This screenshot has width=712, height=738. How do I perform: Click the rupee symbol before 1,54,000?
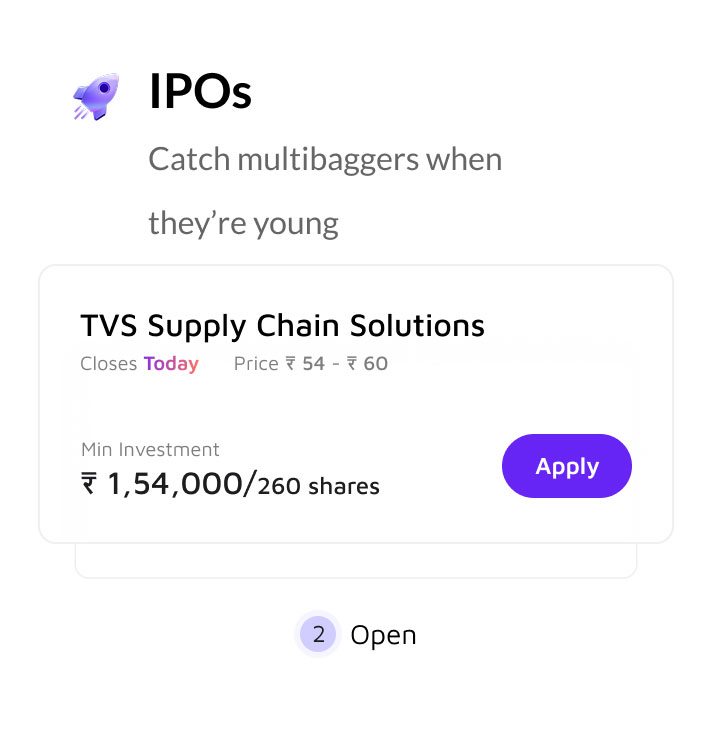tap(90, 485)
